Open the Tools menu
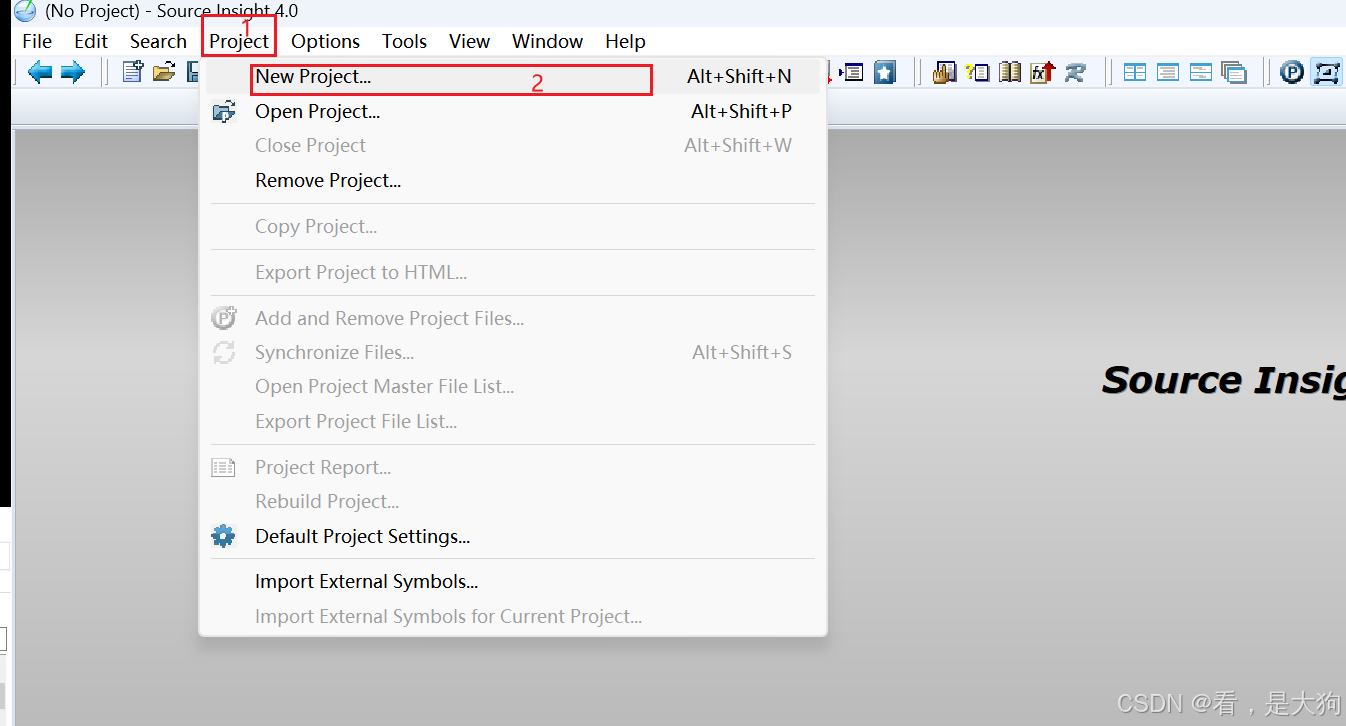1346x726 pixels. [x=404, y=41]
